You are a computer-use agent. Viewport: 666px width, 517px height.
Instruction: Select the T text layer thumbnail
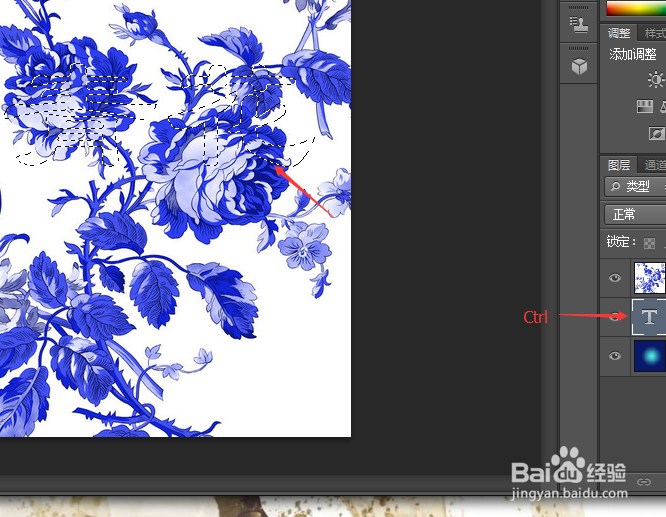pos(649,317)
